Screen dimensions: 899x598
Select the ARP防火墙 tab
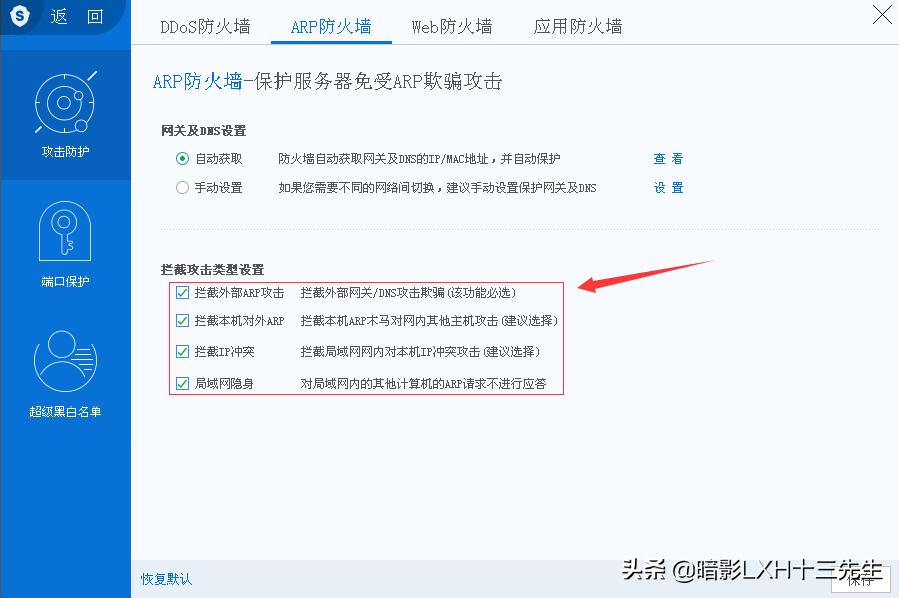point(331,27)
